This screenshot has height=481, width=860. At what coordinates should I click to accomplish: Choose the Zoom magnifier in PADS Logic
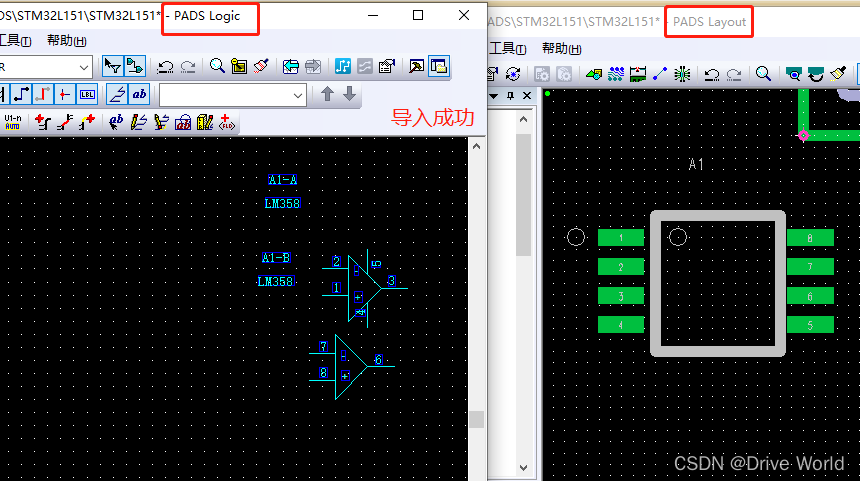[x=217, y=66]
